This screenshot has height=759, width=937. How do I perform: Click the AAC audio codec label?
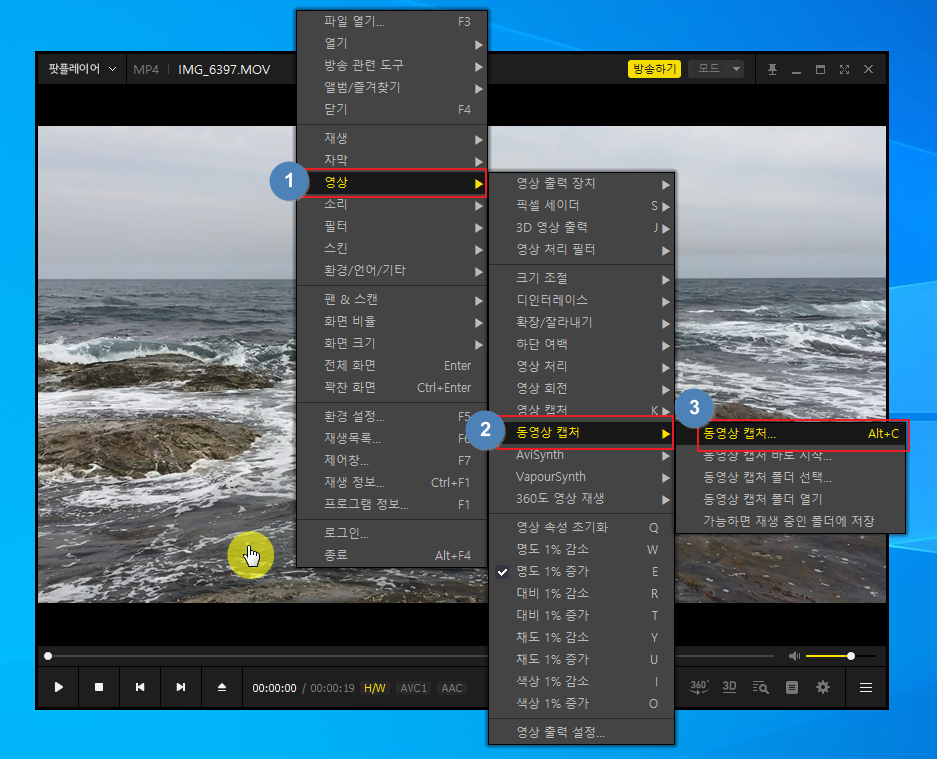(452, 688)
